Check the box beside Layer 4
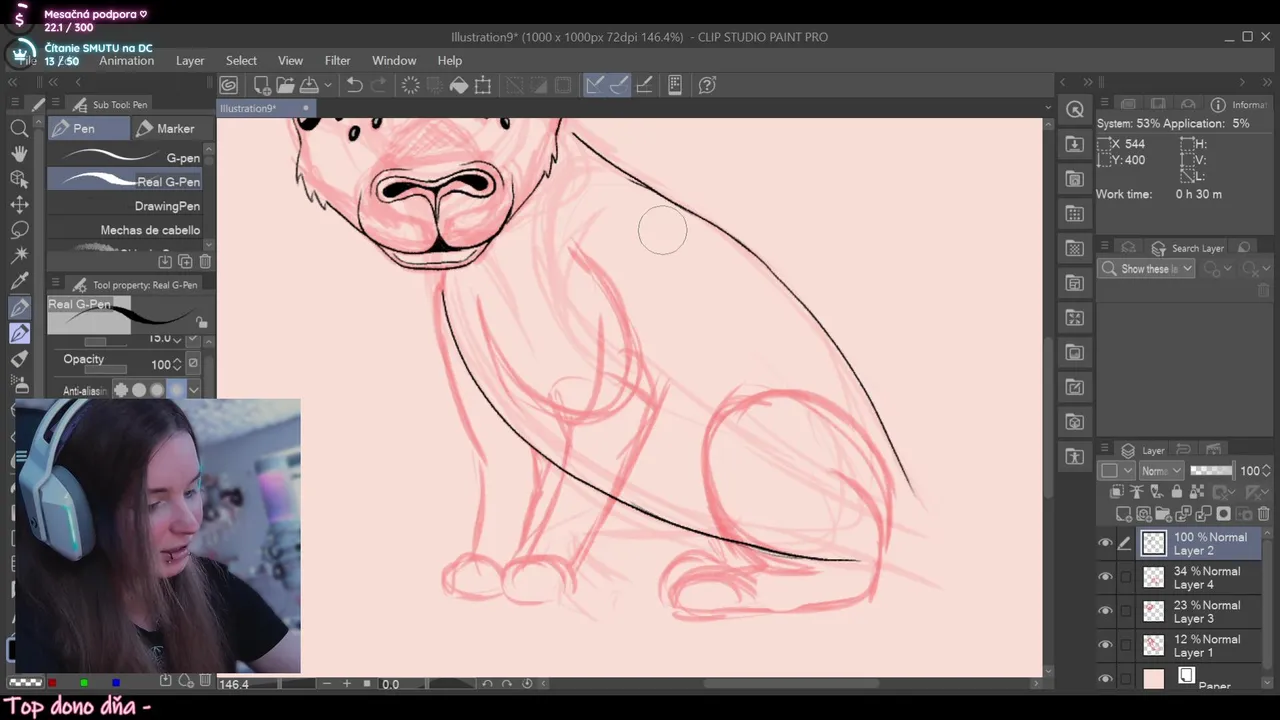 1125,577
